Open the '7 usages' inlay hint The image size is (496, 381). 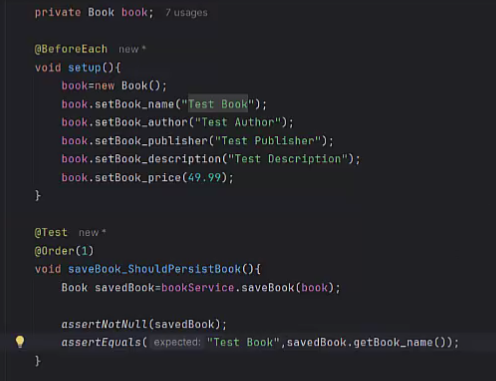pyautogui.click(x=186, y=13)
